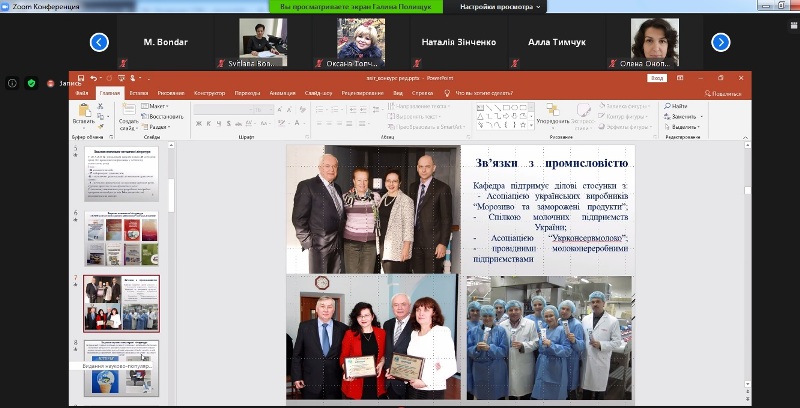Cut selection with the scissors icon
Viewport: 800px width, 408px height.
(x=101, y=106)
